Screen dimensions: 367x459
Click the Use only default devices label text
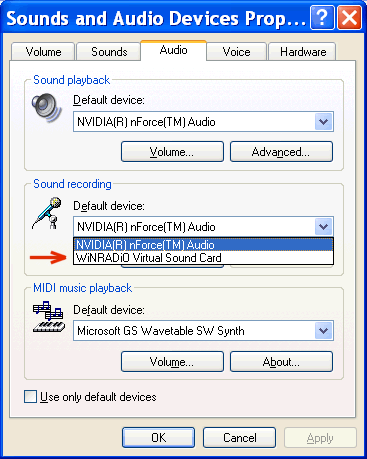click(x=98, y=397)
